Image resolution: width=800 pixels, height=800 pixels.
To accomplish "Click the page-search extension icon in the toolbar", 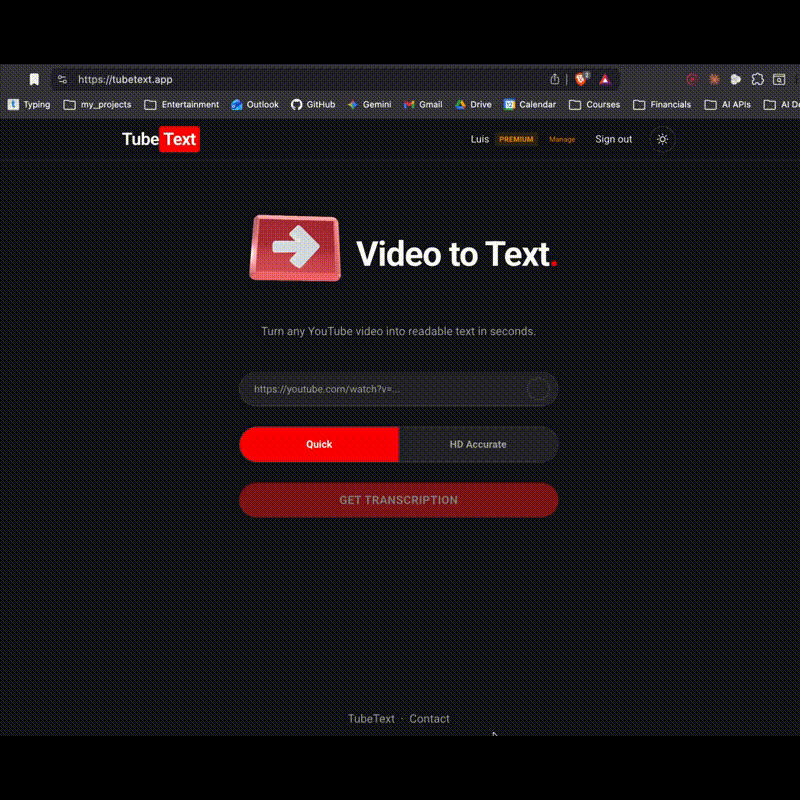I will (779, 79).
